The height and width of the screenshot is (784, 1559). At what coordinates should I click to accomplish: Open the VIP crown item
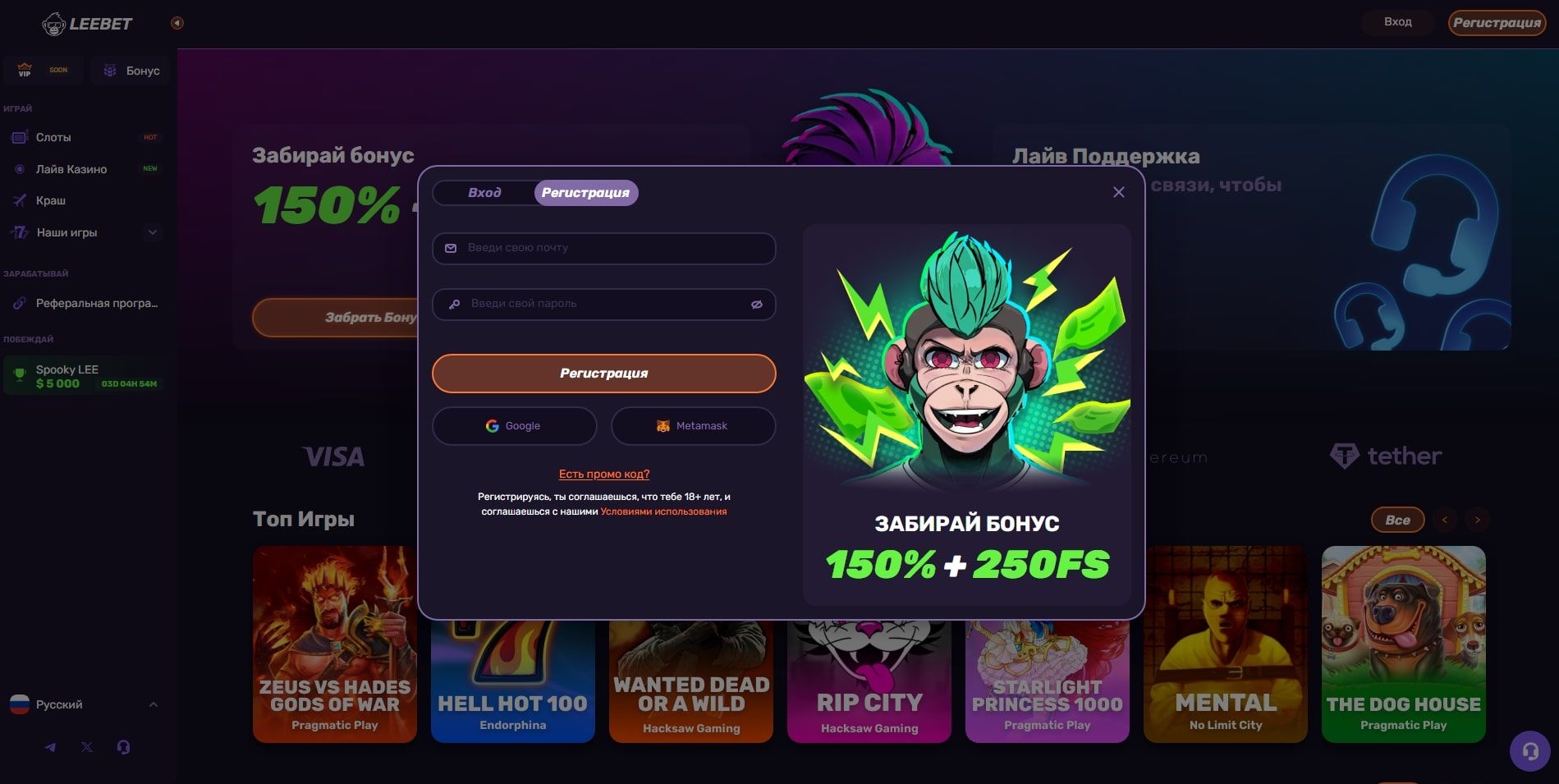43,71
